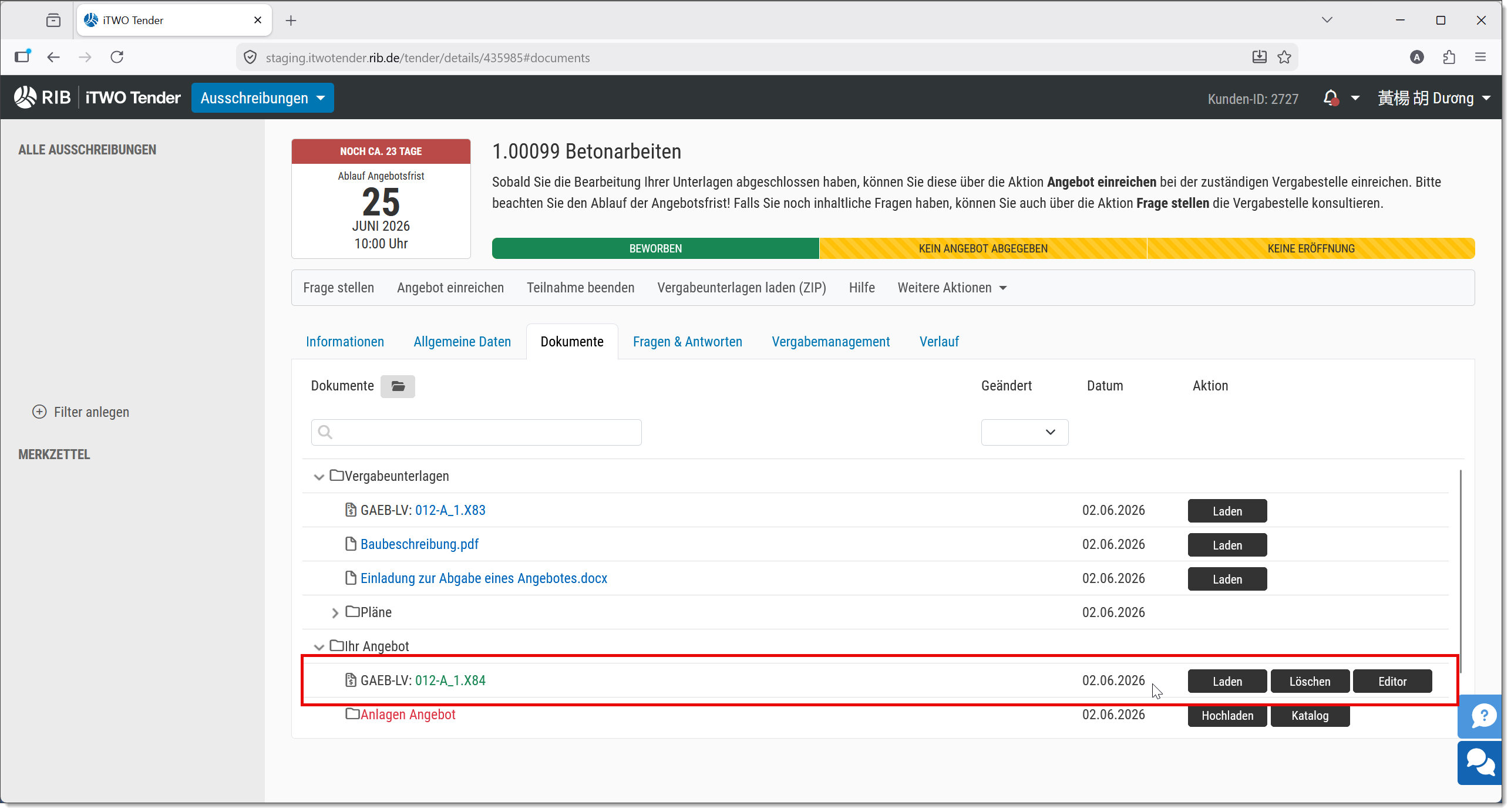Open Editor for 012-A_1.X84

(1392, 681)
